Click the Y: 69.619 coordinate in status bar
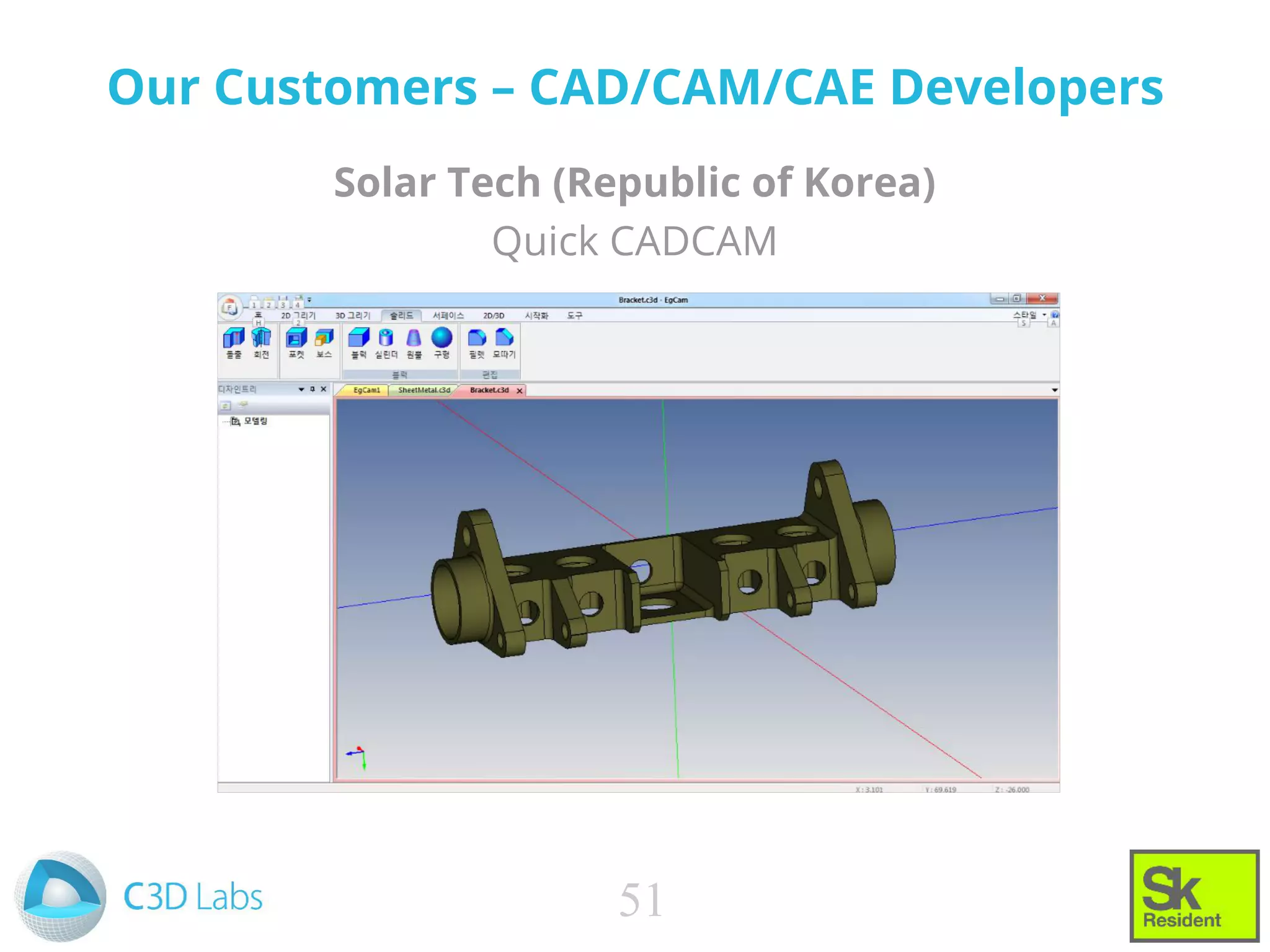Viewport: 1270px width, 952px height. click(941, 790)
